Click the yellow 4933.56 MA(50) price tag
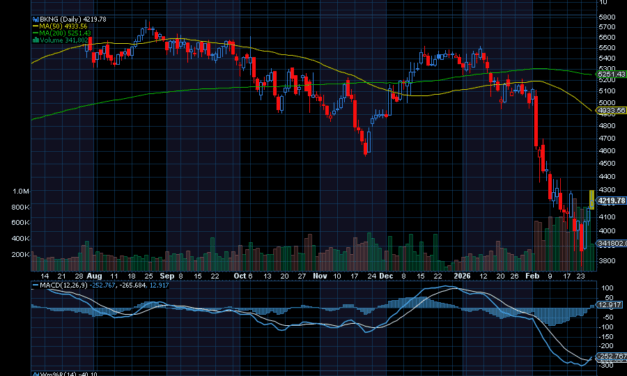This screenshot has width=627, height=376. (x=611, y=110)
